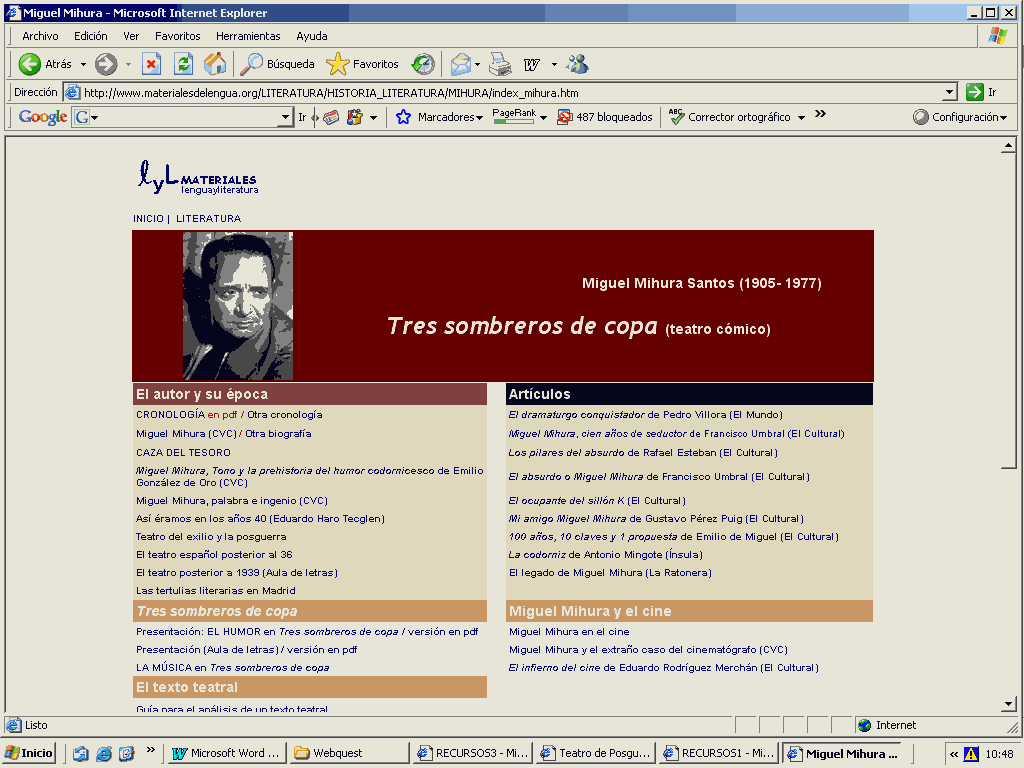Open CAZA DEL TESORO link
Screen dimensions: 1024x768
click(x=183, y=453)
